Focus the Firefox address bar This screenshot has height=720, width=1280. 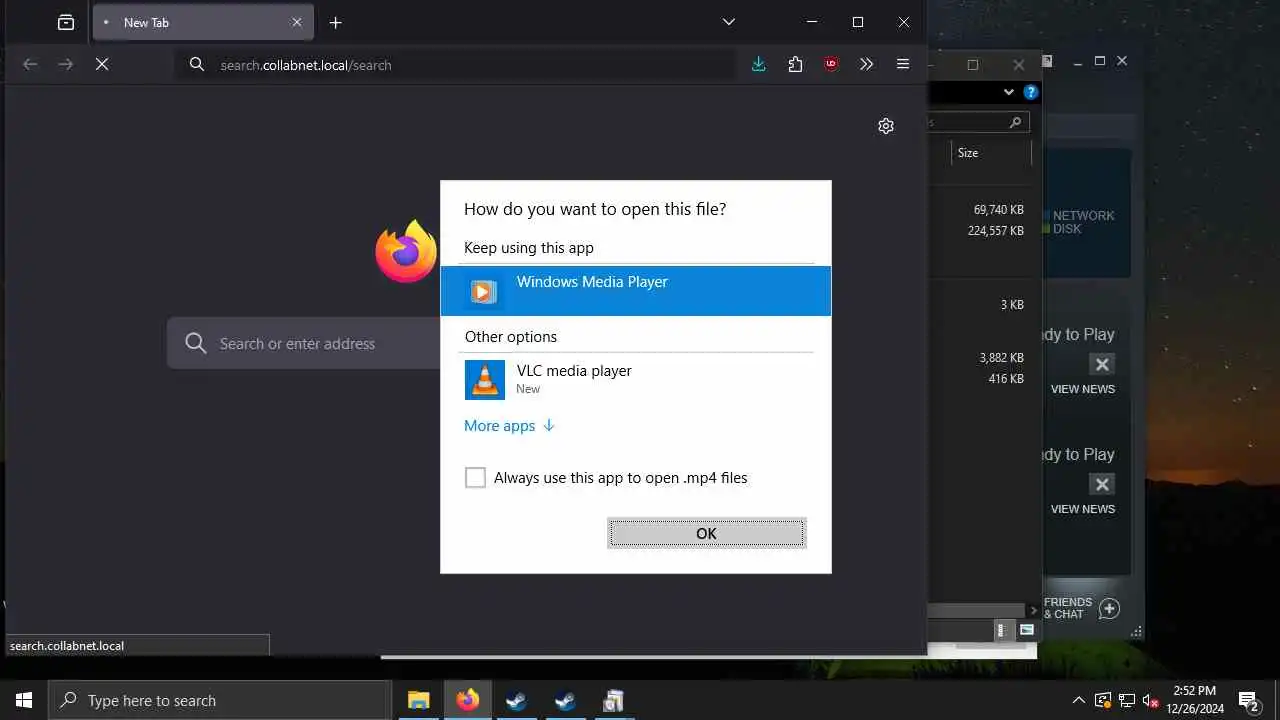point(455,65)
